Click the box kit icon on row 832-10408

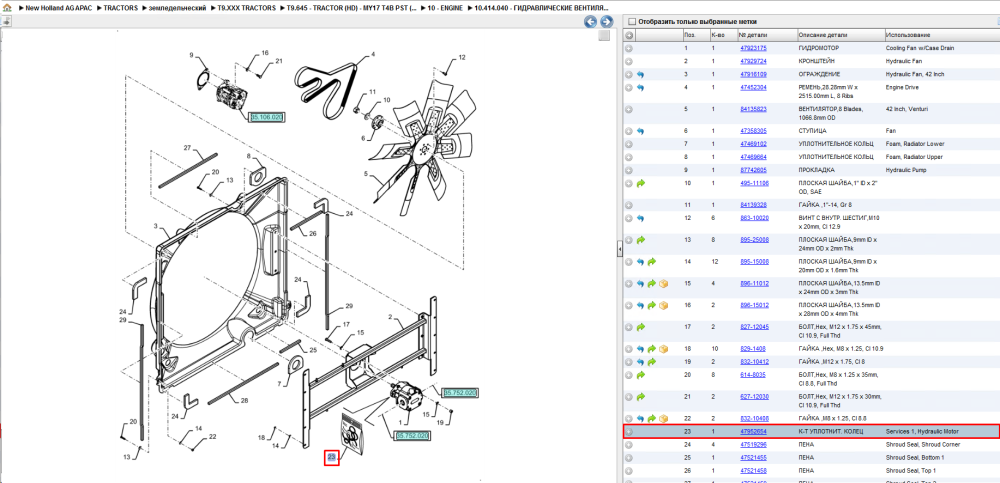coord(663,419)
